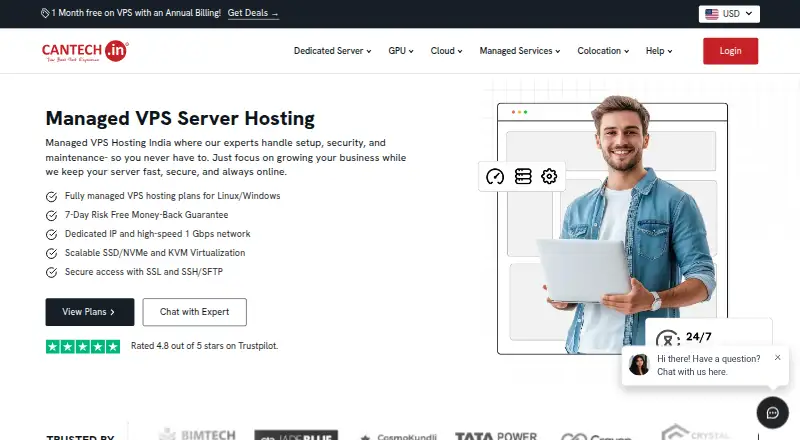The width and height of the screenshot is (800, 440).
Task: Open the USD currency dropdown
Action: pos(729,14)
